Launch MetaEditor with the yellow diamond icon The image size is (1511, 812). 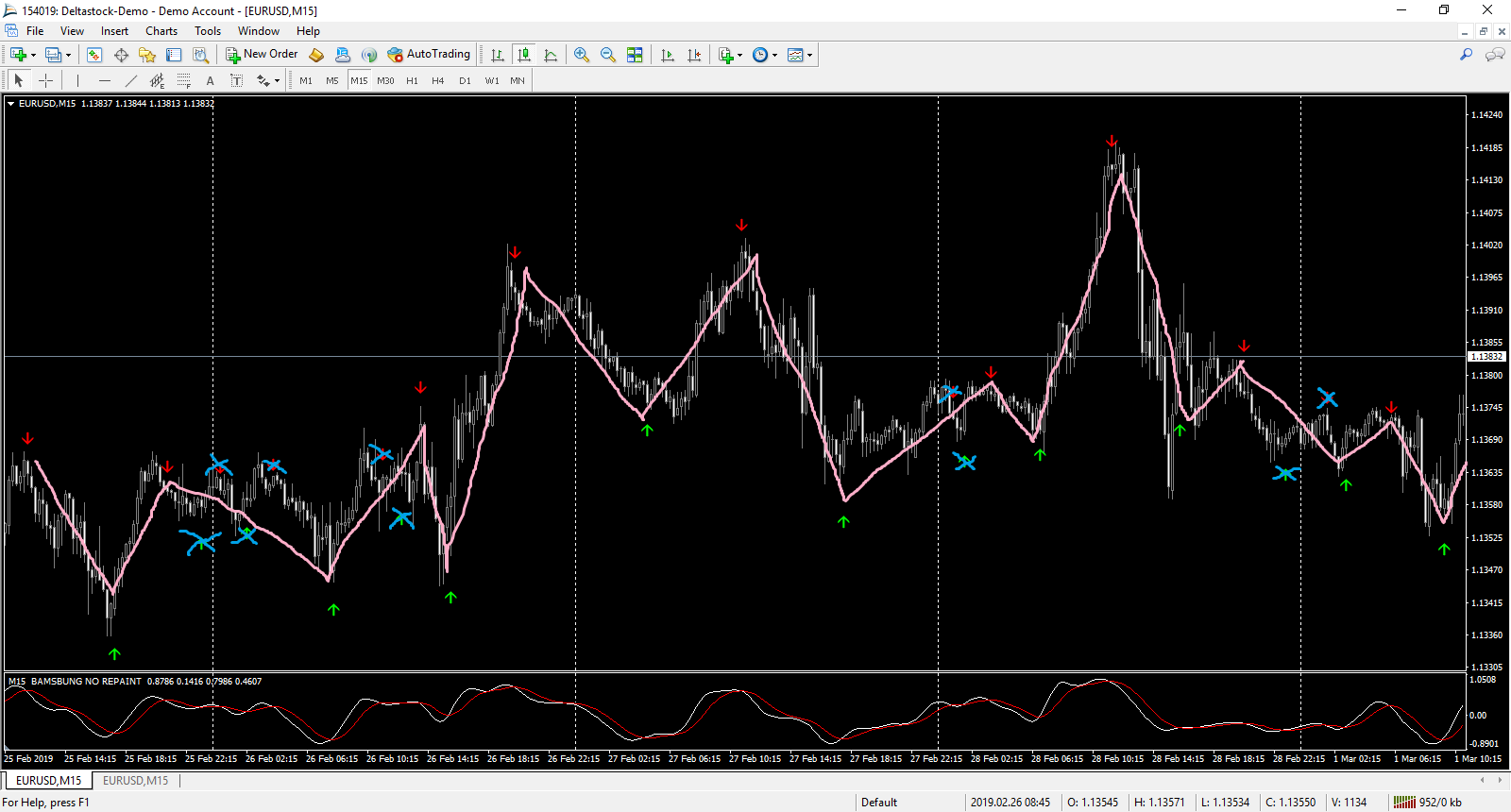[316, 55]
